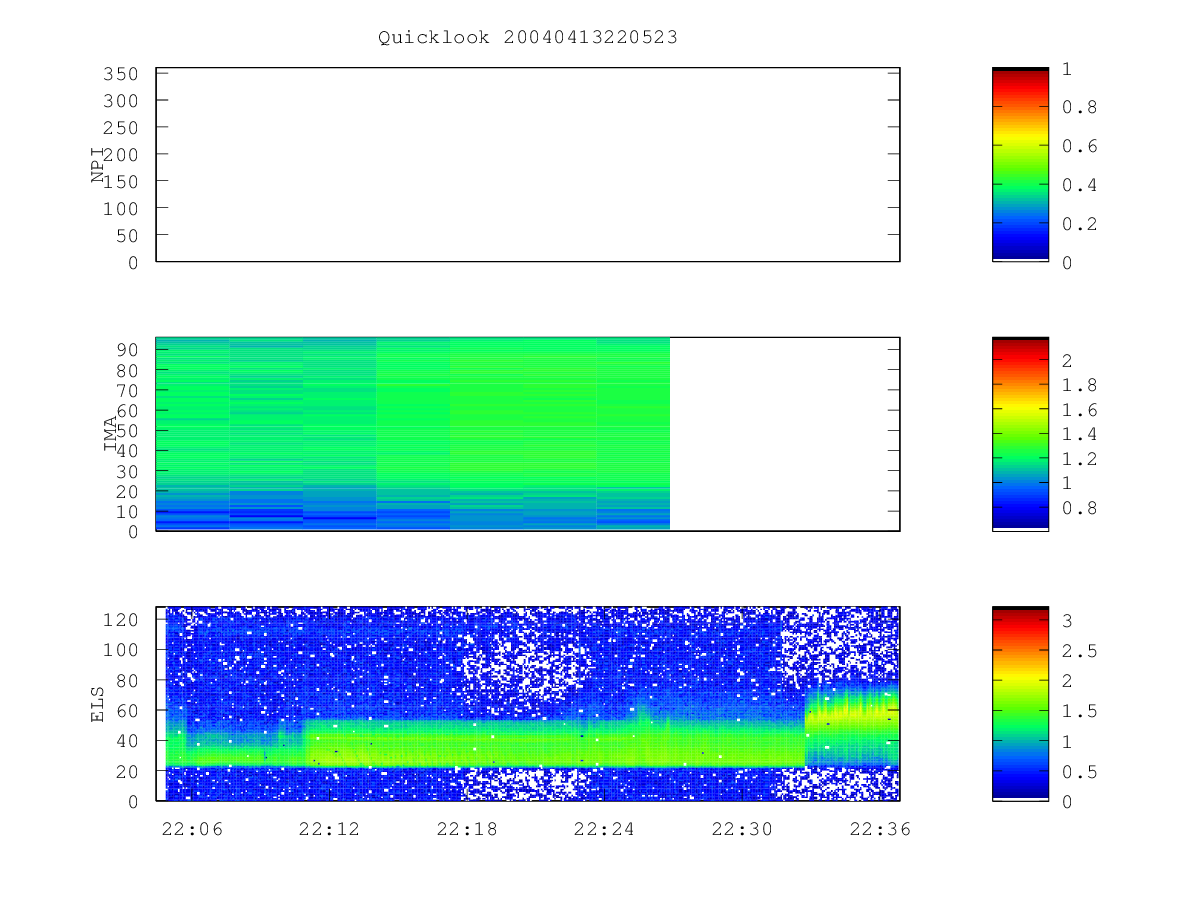
Task: Select the IMA y-axis label
Action: point(111,434)
